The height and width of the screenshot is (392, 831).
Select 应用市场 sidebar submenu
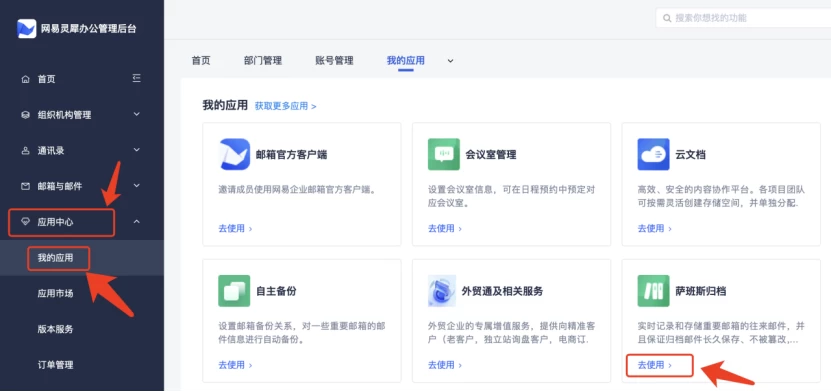click(55, 293)
